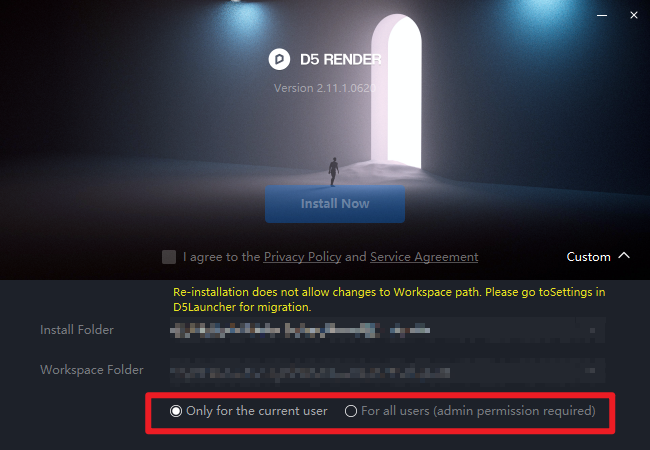Start setup with Install Now button

(335, 204)
